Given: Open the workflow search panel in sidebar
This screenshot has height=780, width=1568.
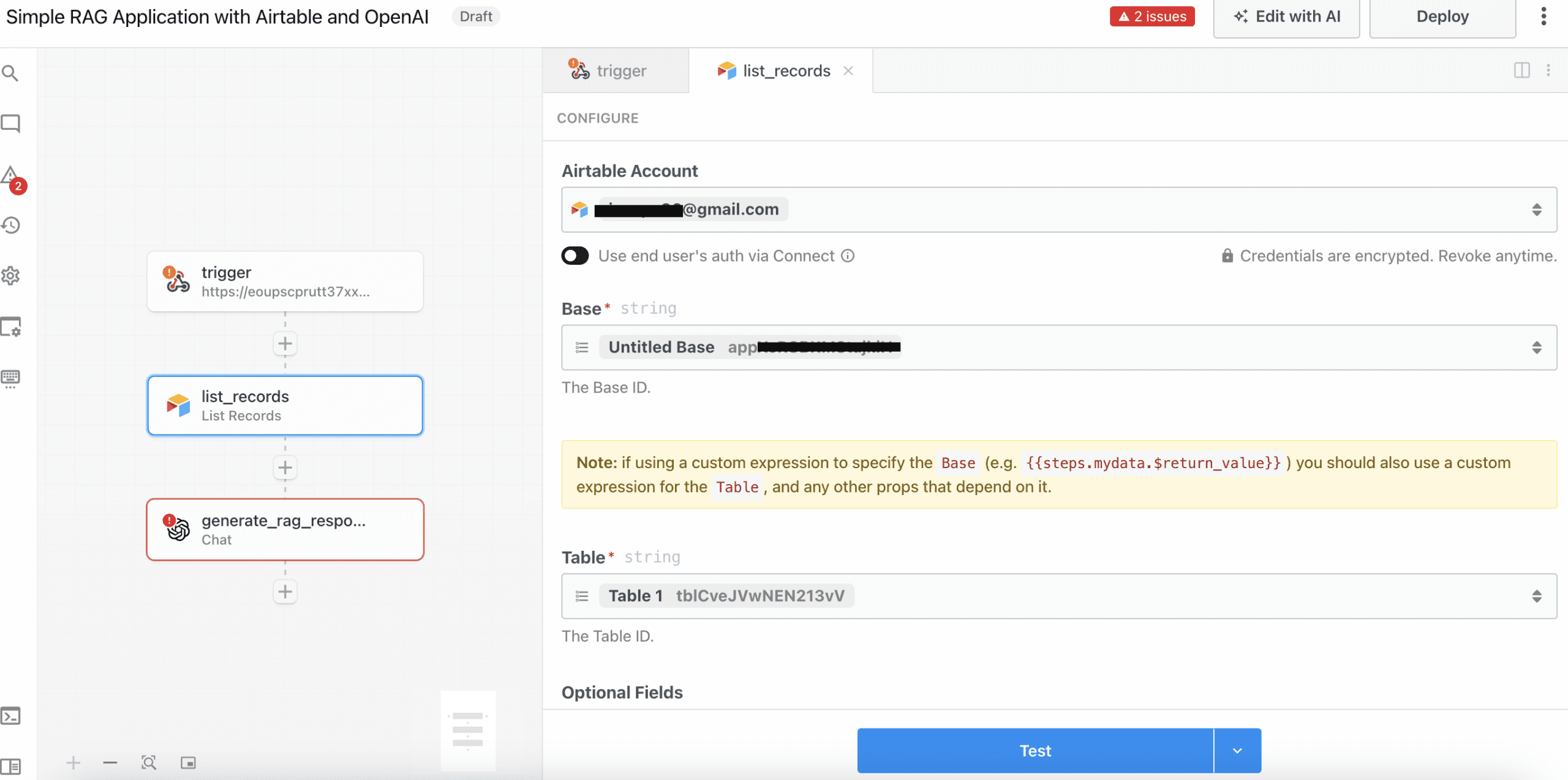Looking at the screenshot, I should point(10,72).
